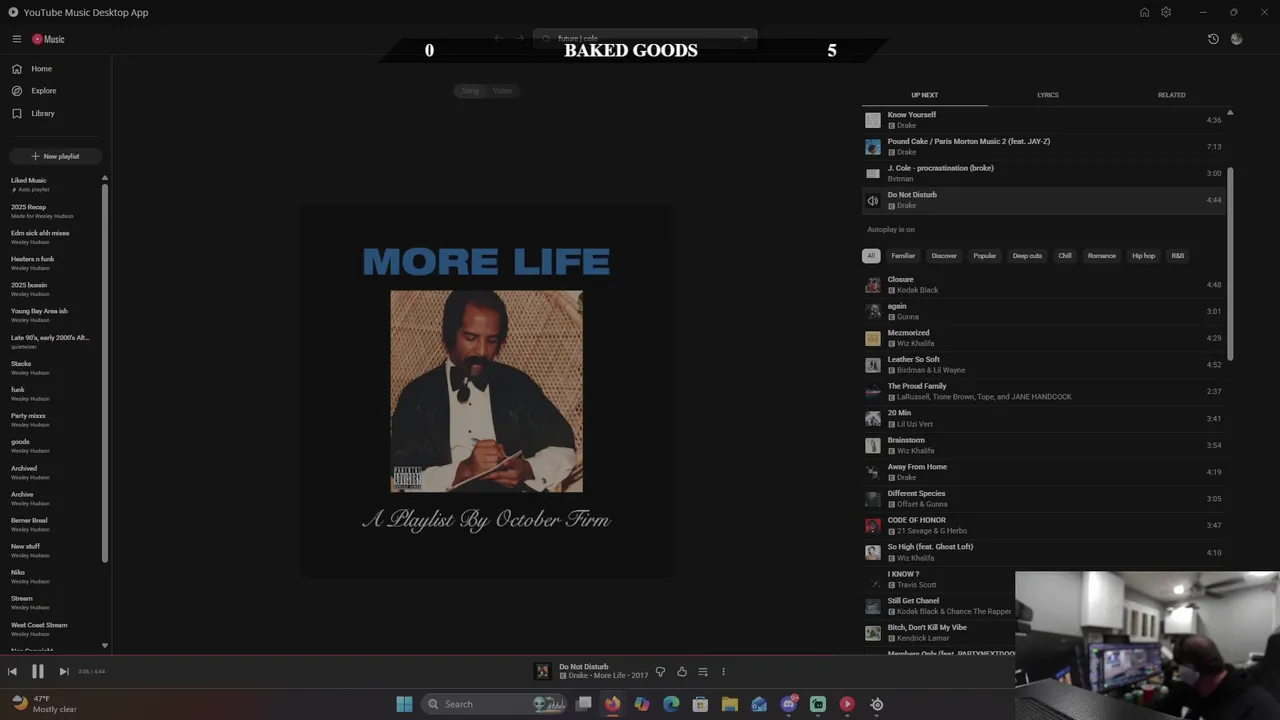The image size is (1280, 720).
Task: Select the Hip hop filter chip
Action: click(1143, 256)
